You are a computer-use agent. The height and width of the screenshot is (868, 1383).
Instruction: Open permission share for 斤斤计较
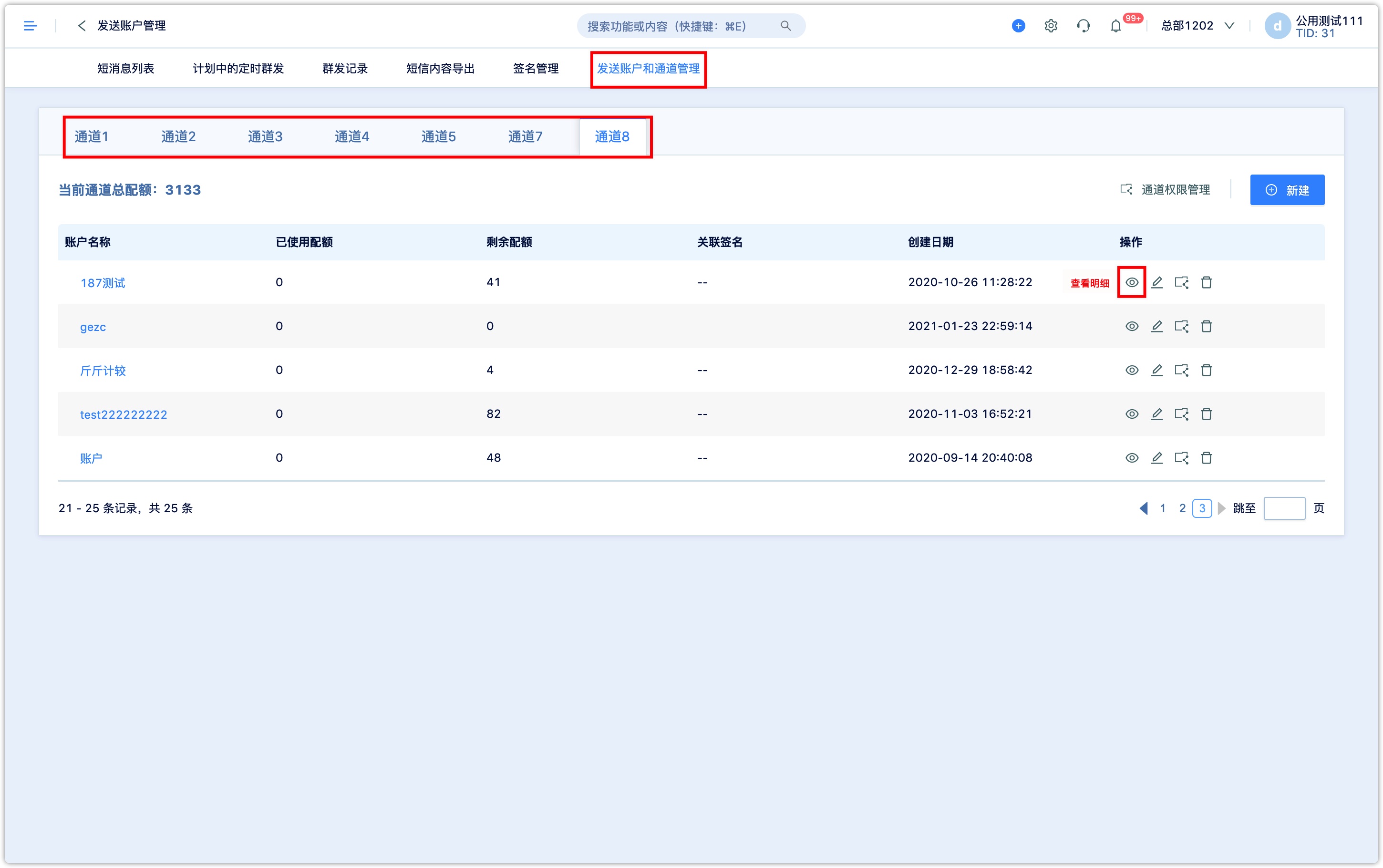coord(1181,370)
